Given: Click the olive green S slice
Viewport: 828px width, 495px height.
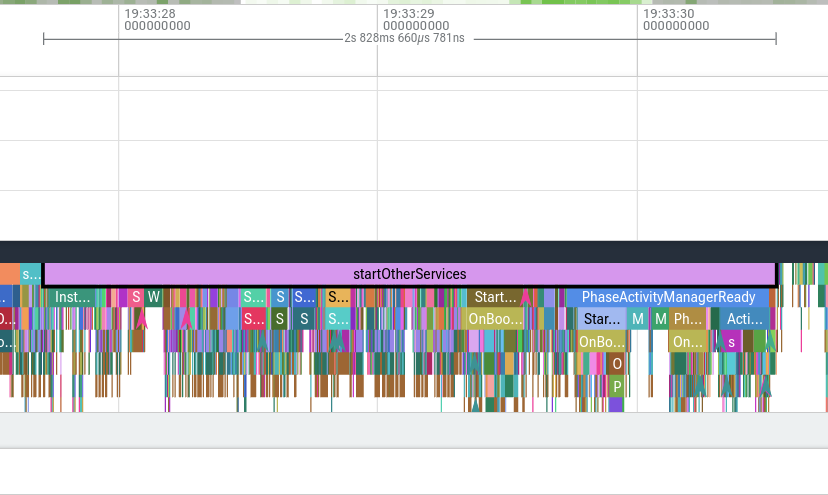Looking at the screenshot, I should tap(279, 319).
